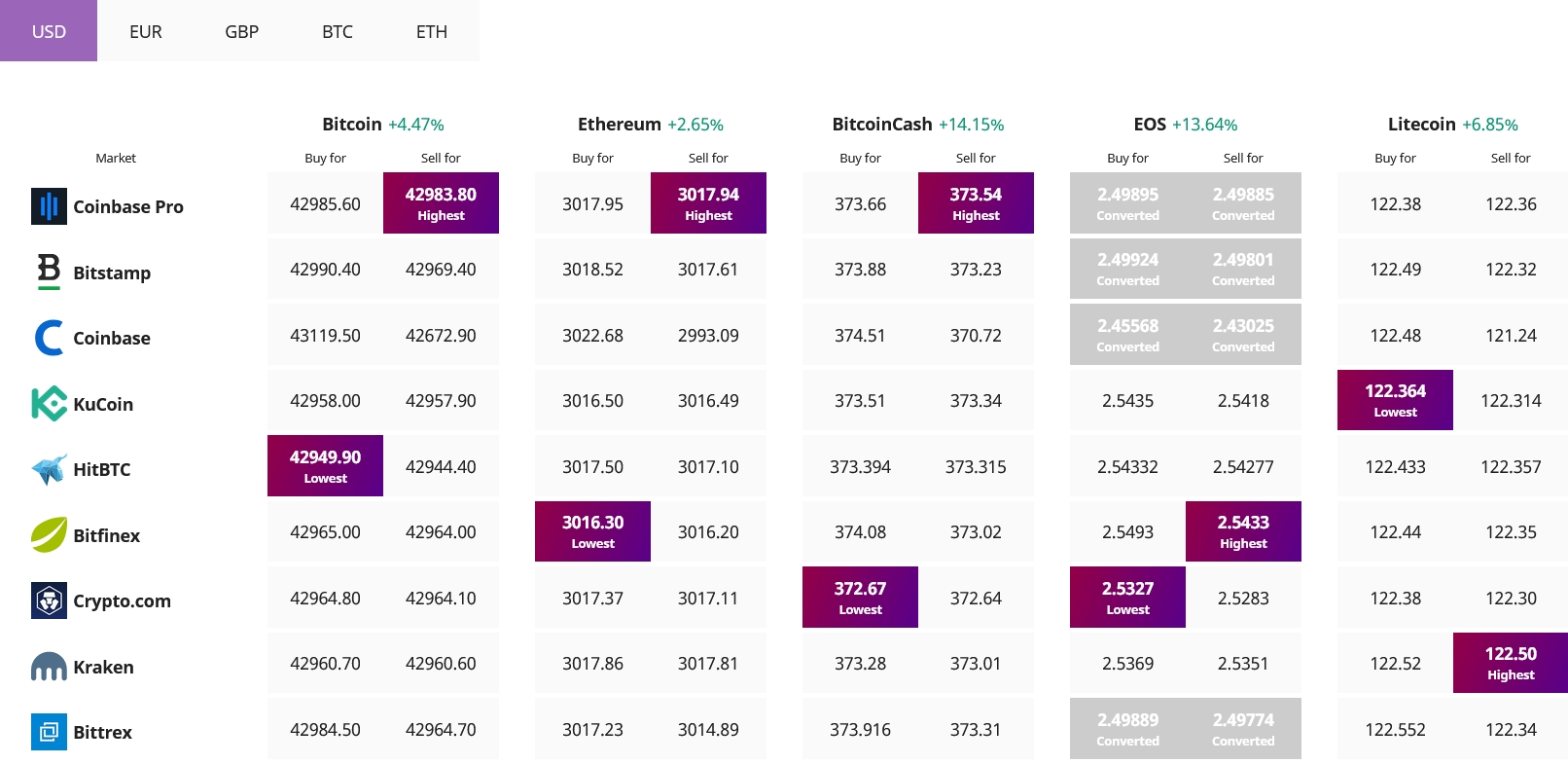The width and height of the screenshot is (1568, 764).
Task: Switch currency to the EUR tab
Action: point(146,31)
